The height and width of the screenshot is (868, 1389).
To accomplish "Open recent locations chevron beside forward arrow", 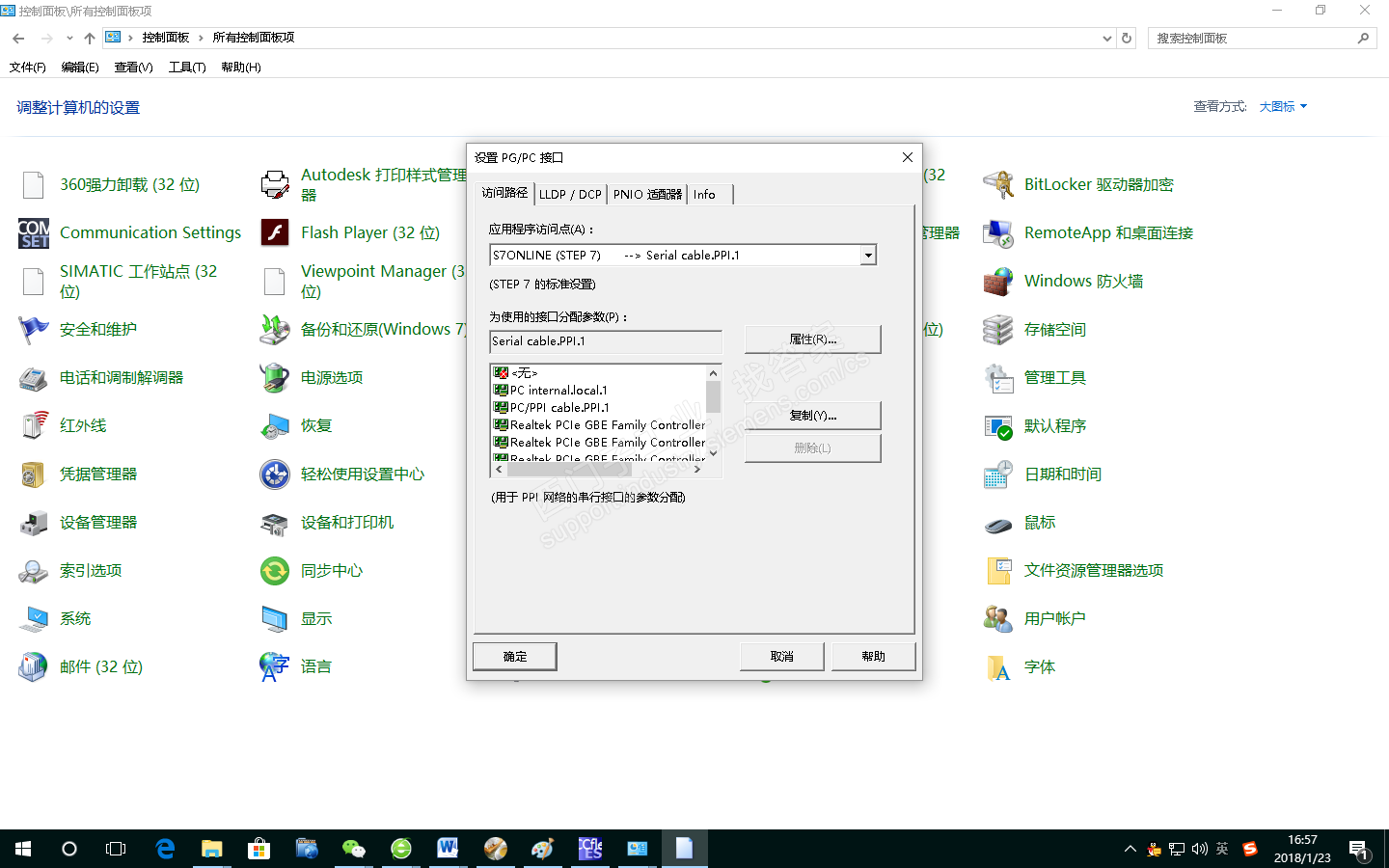I will coord(69,39).
